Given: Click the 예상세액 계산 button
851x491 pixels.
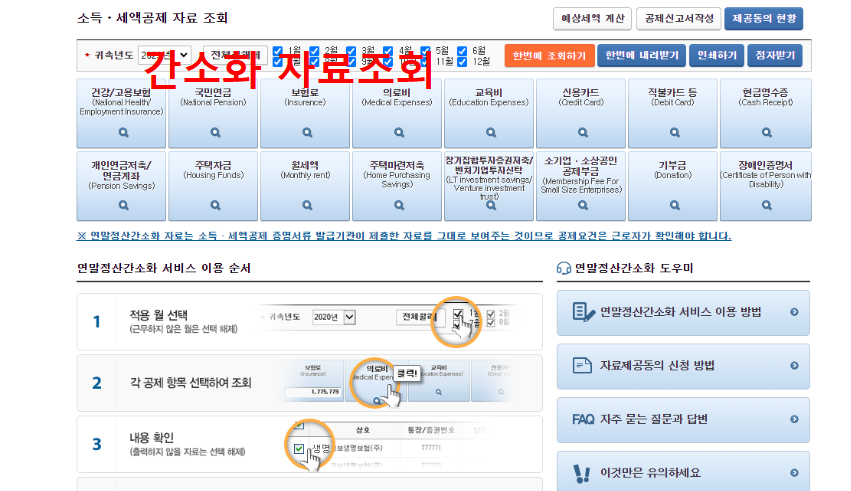Looking at the screenshot, I should [x=593, y=18].
